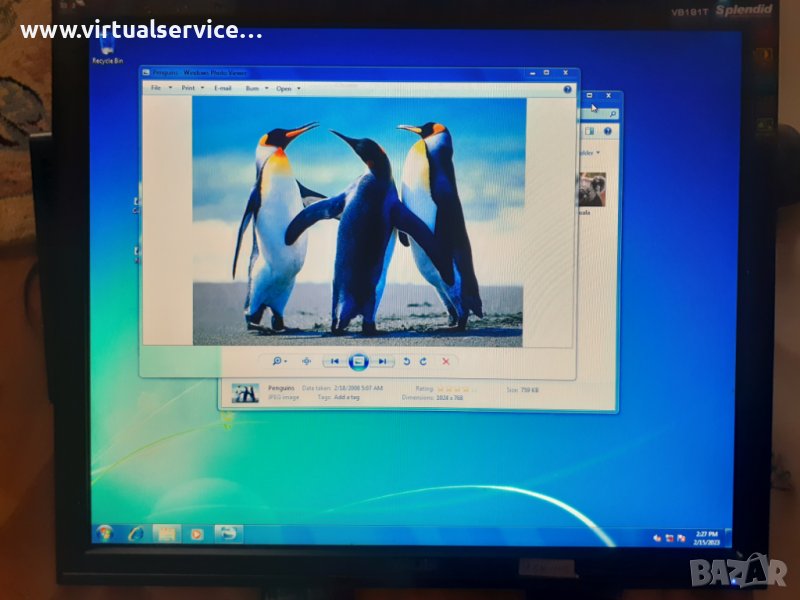800x600 pixels.
Task: Rotate the image clockwise
Action: click(423, 361)
